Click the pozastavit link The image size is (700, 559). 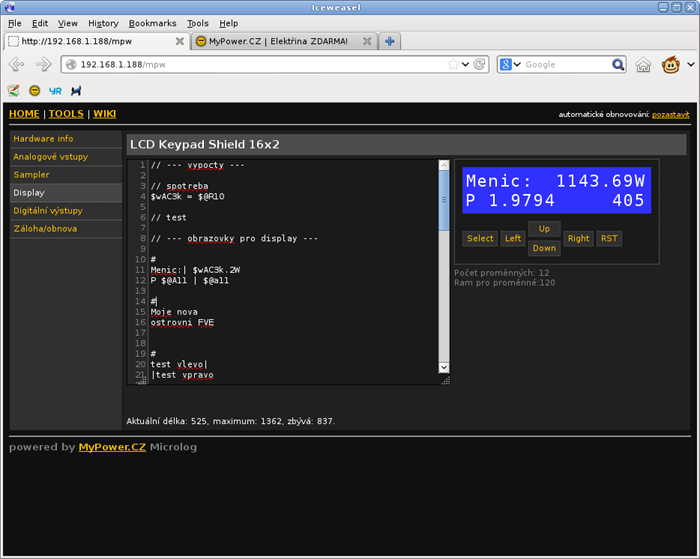[670, 115]
